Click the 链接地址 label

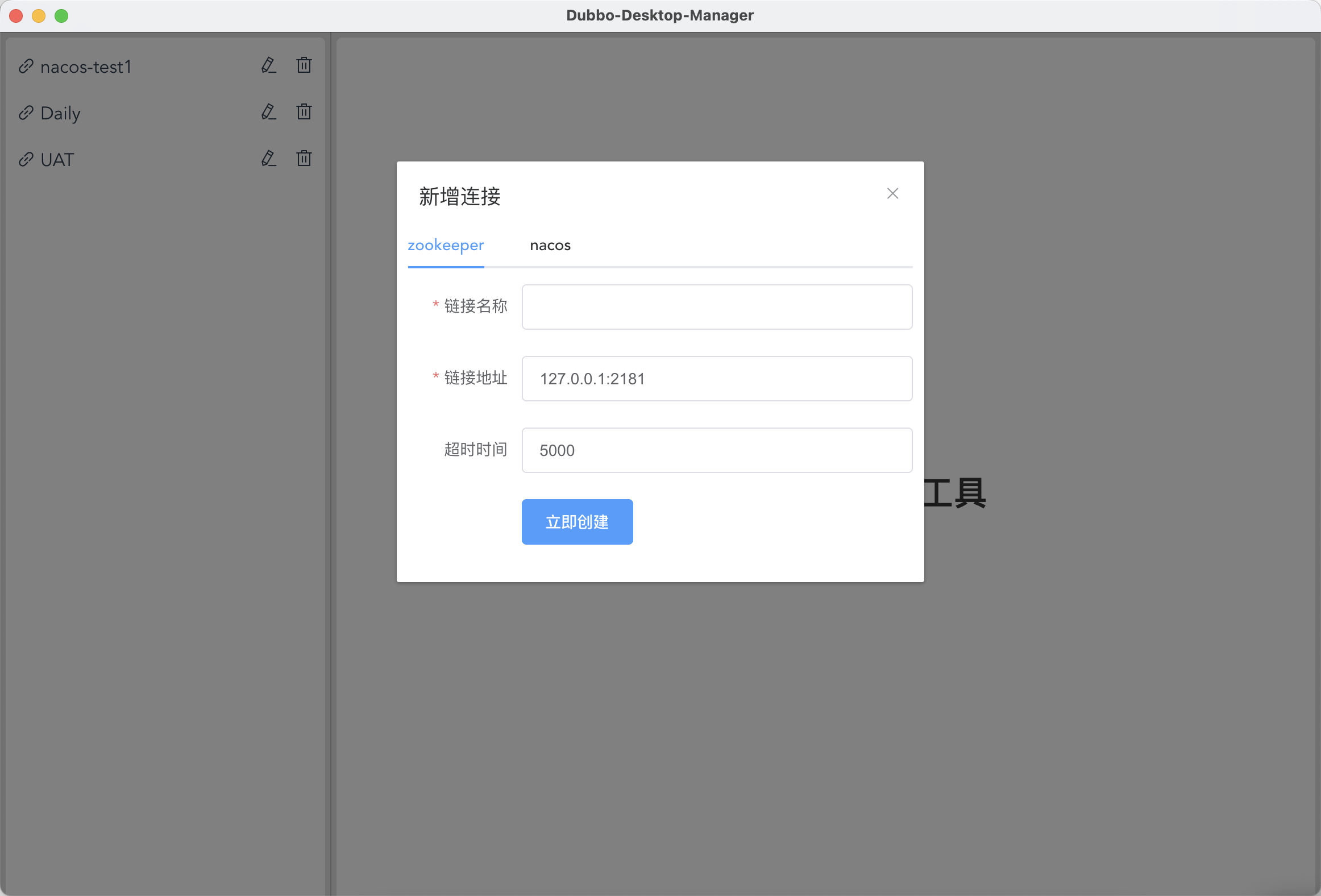tap(476, 378)
